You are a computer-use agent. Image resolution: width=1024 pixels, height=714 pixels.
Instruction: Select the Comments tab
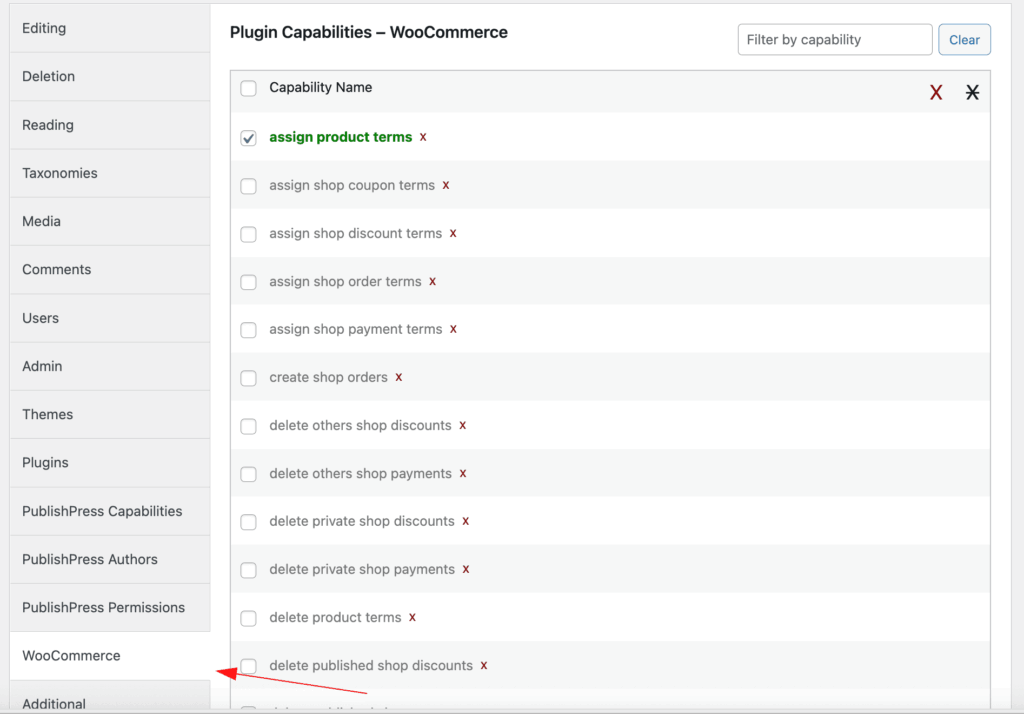110,270
